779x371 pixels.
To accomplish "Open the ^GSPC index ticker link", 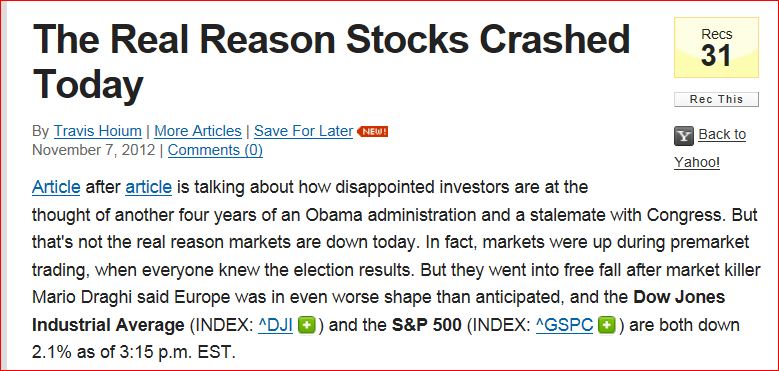I will tap(564, 326).
